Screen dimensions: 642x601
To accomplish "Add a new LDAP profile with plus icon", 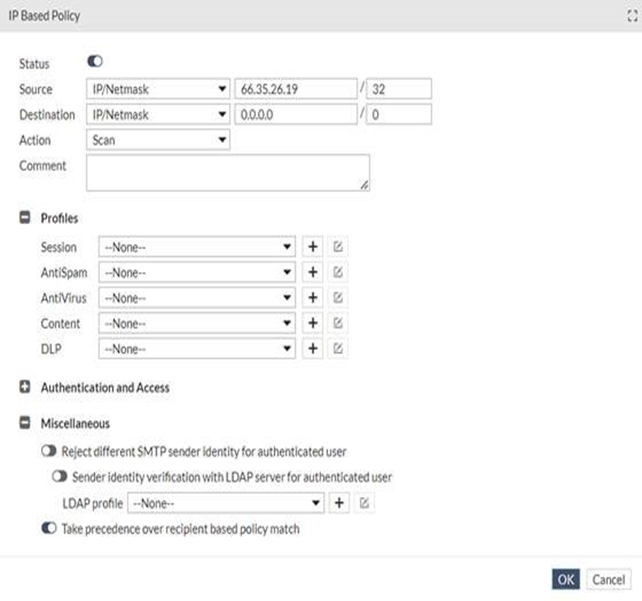I will (x=340, y=503).
